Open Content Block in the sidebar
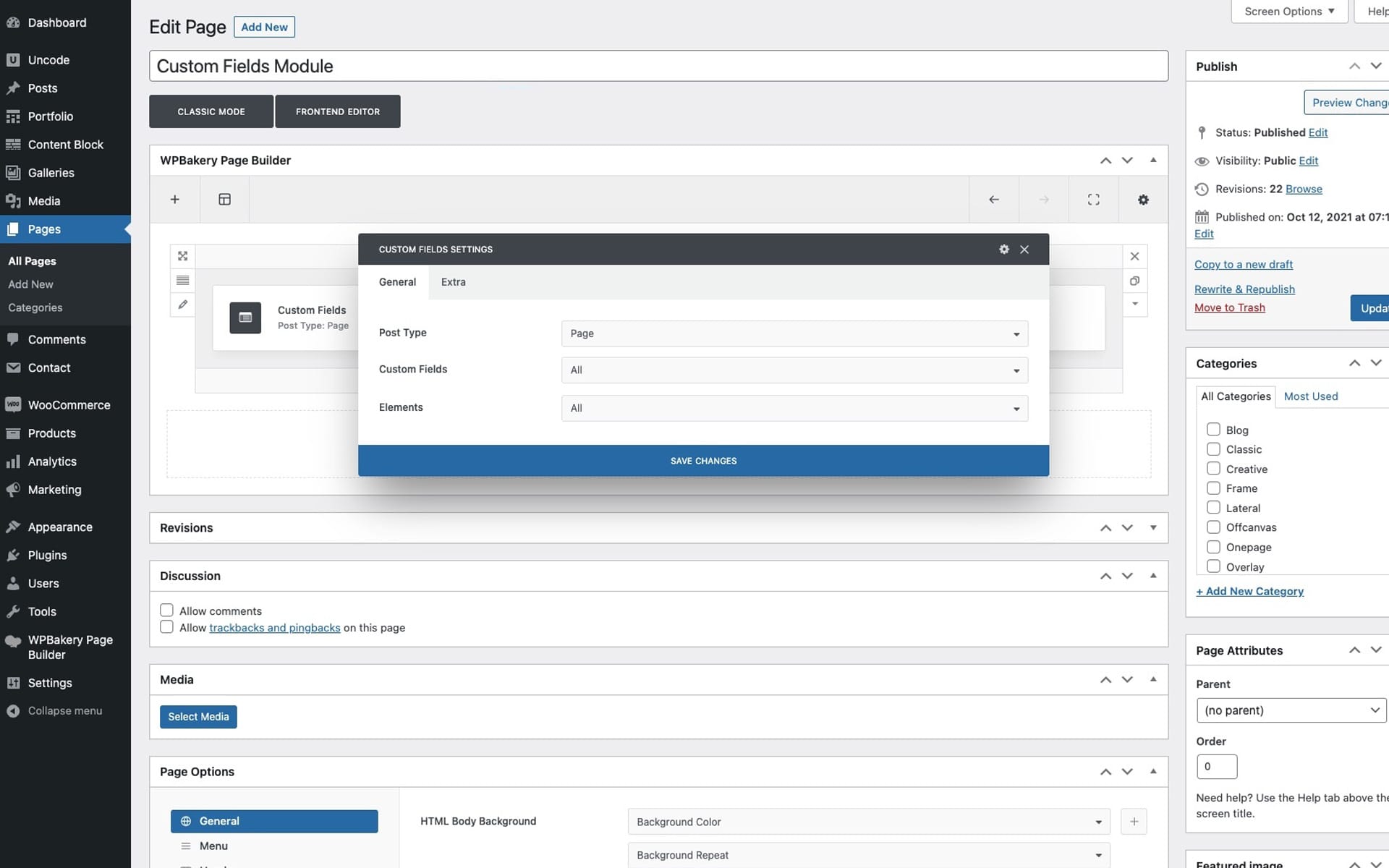The width and height of the screenshot is (1389, 868). (65, 145)
